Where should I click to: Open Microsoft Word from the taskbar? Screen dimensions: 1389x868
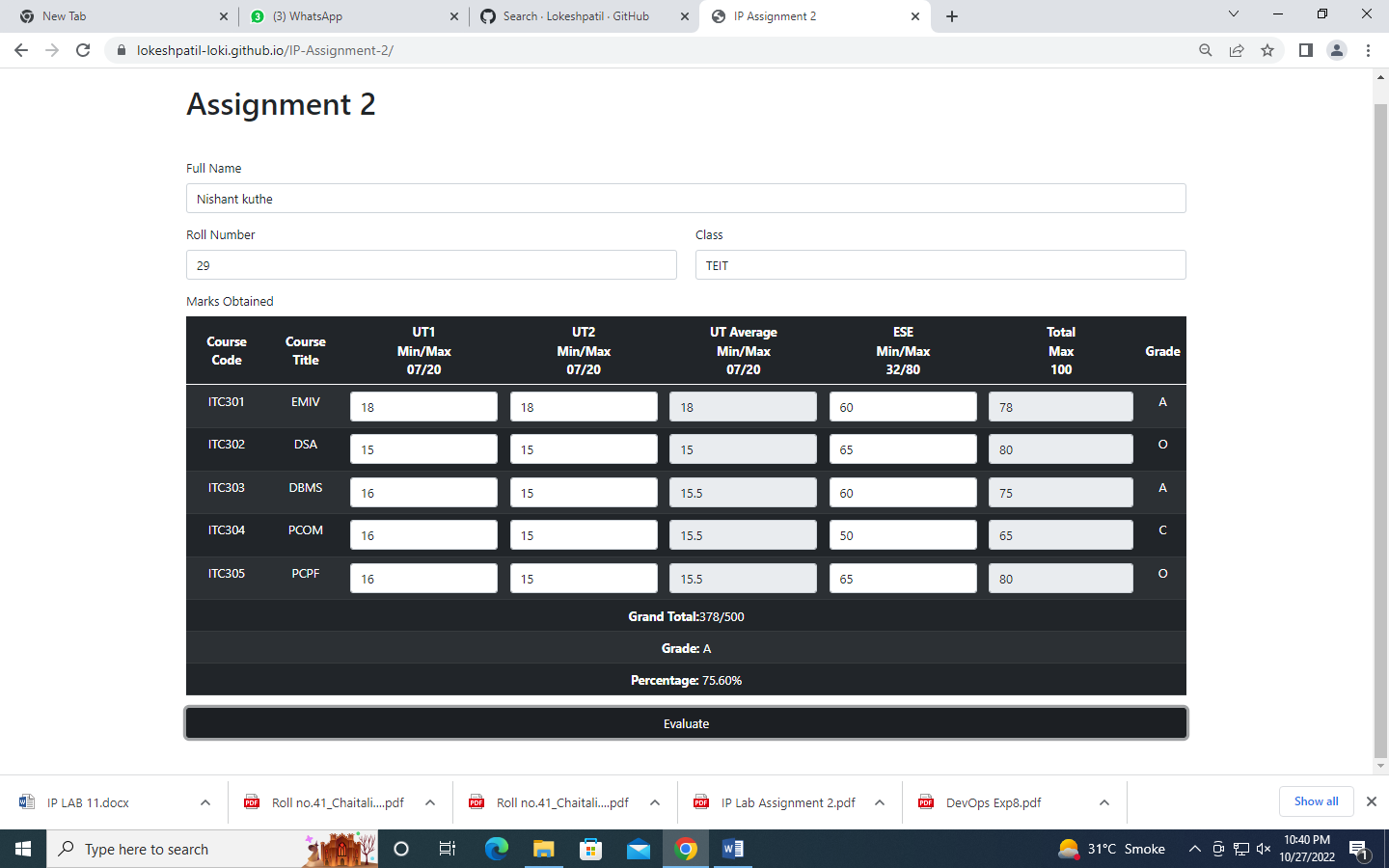(x=731, y=849)
